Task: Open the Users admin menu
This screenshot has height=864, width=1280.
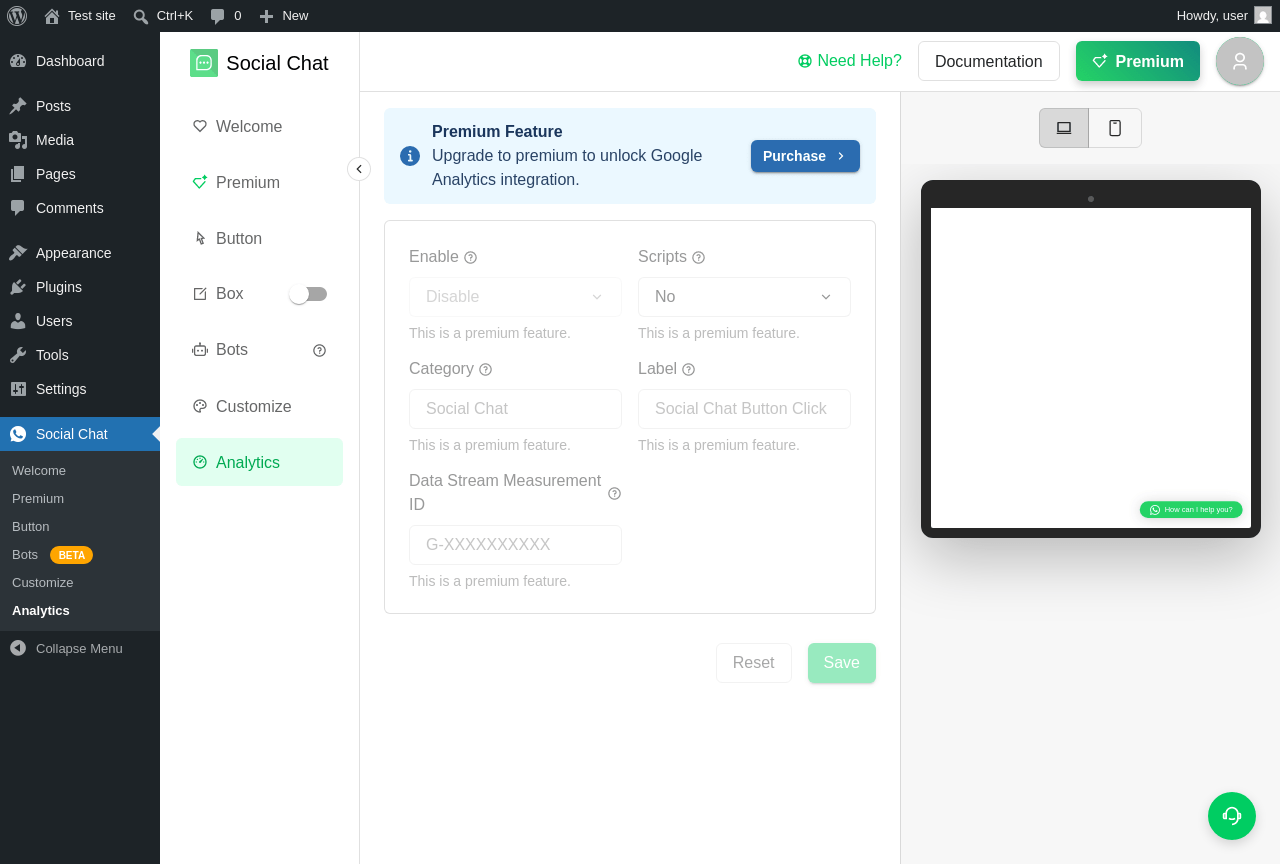Action: pyautogui.click(x=80, y=321)
